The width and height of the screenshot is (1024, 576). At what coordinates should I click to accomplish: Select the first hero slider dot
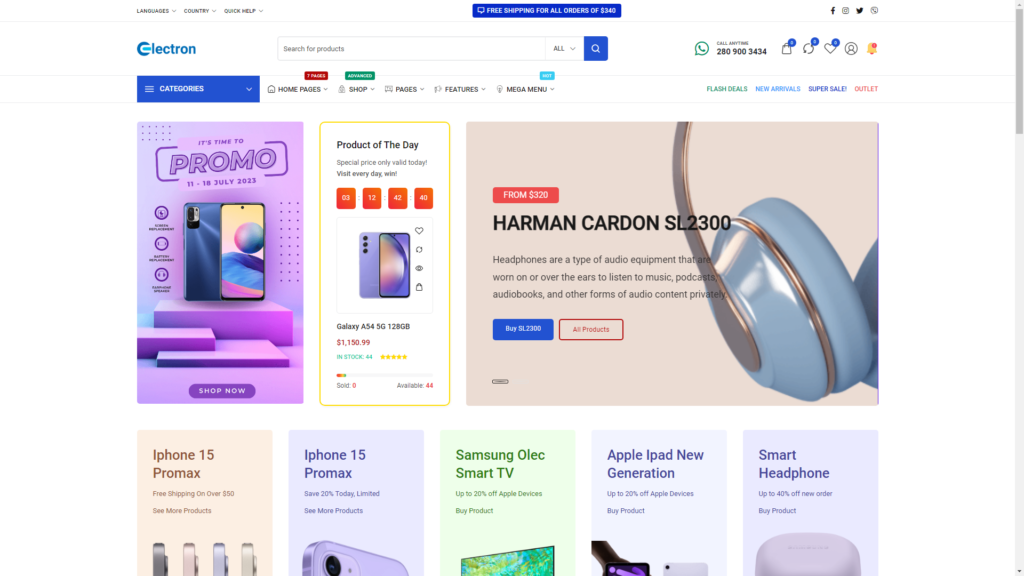point(500,381)
